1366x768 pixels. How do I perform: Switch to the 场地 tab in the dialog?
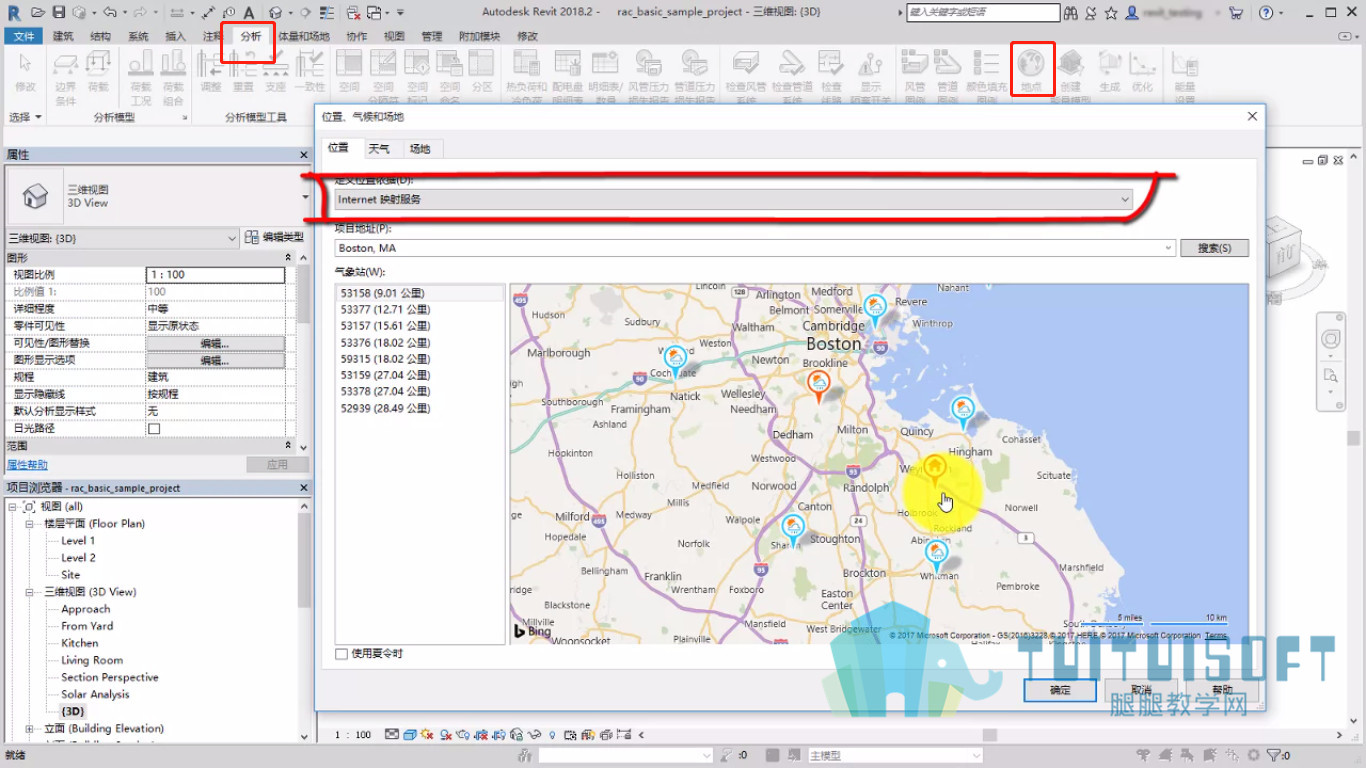tap(420, 149)
